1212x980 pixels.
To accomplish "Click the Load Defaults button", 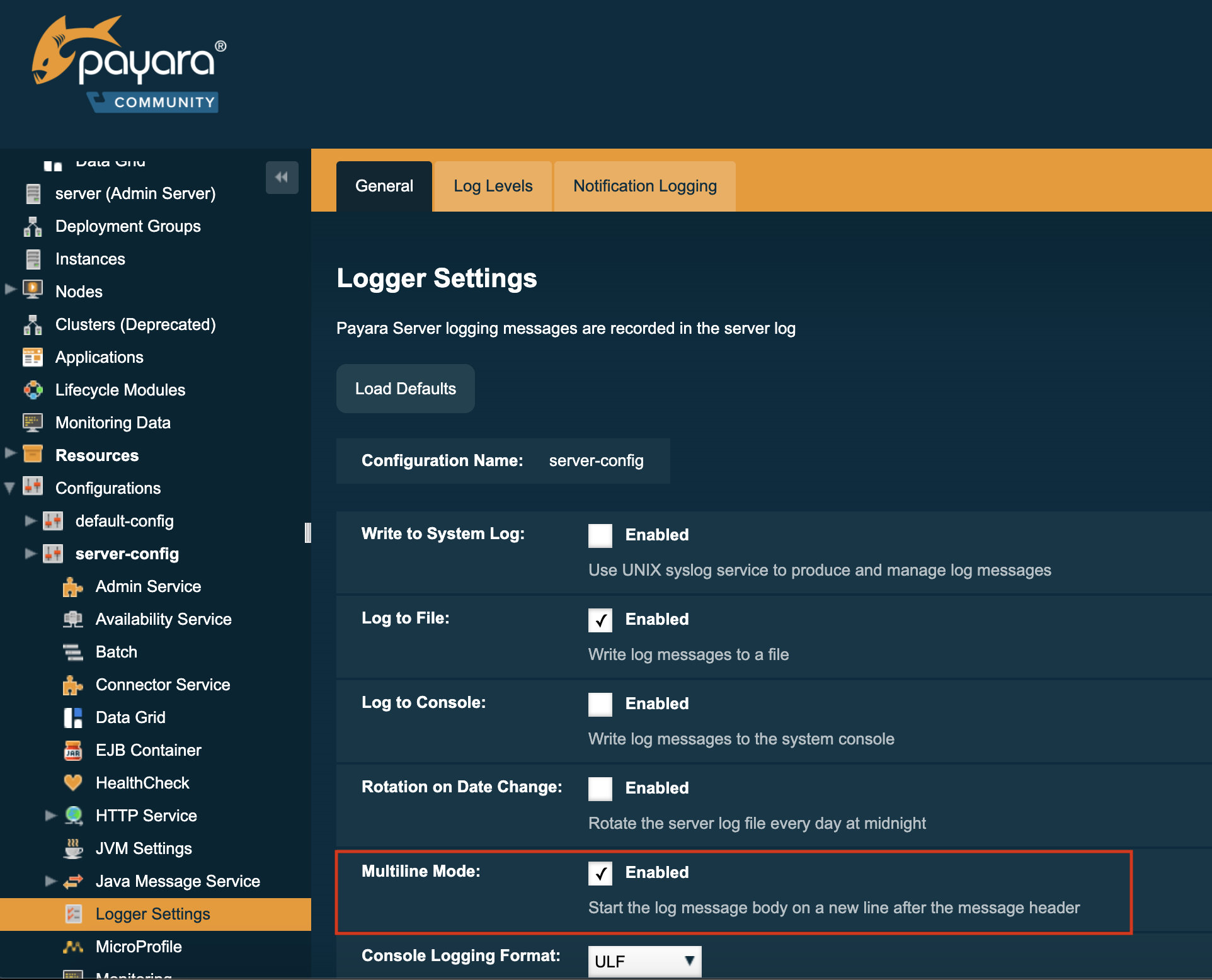I will coord(406,388).
